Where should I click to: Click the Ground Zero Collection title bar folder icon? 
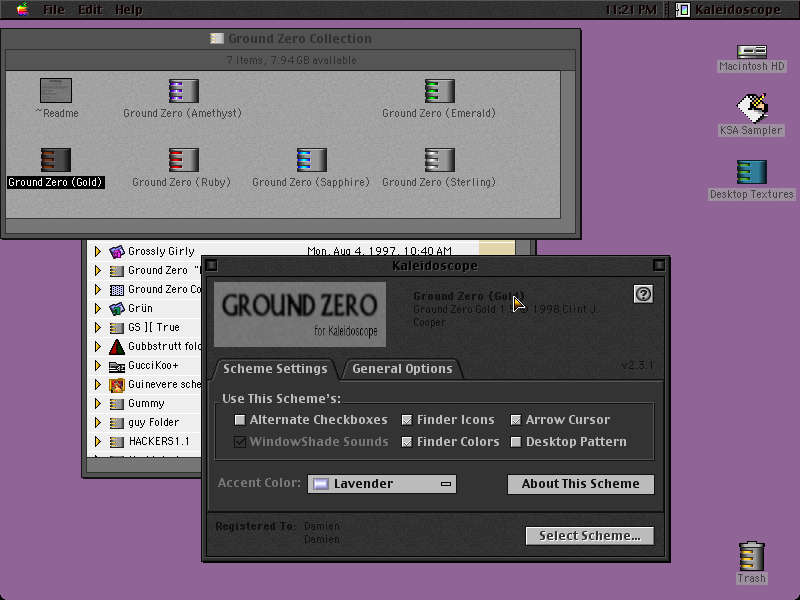coord(217,38)
